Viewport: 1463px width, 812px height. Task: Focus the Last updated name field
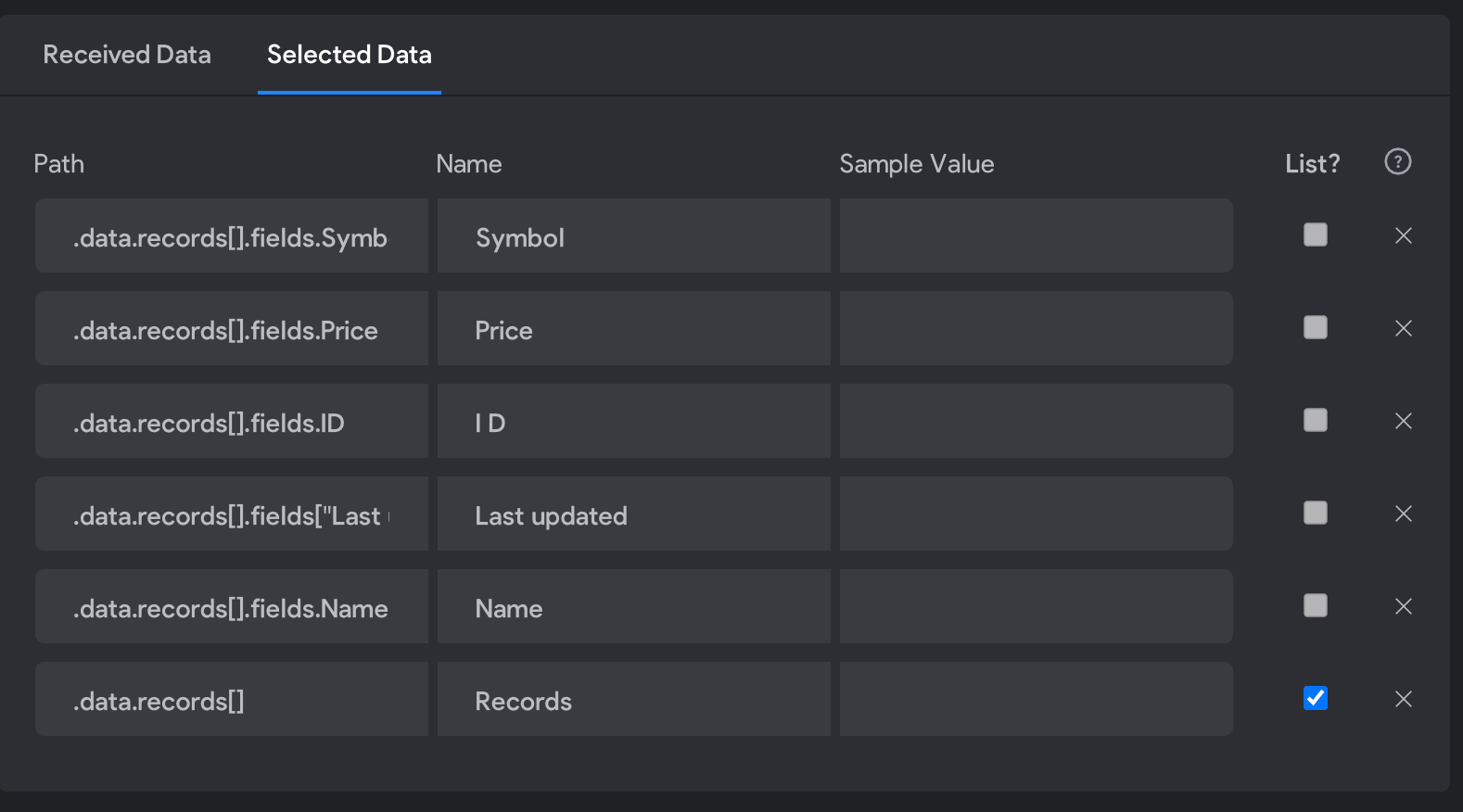point(634,514)
